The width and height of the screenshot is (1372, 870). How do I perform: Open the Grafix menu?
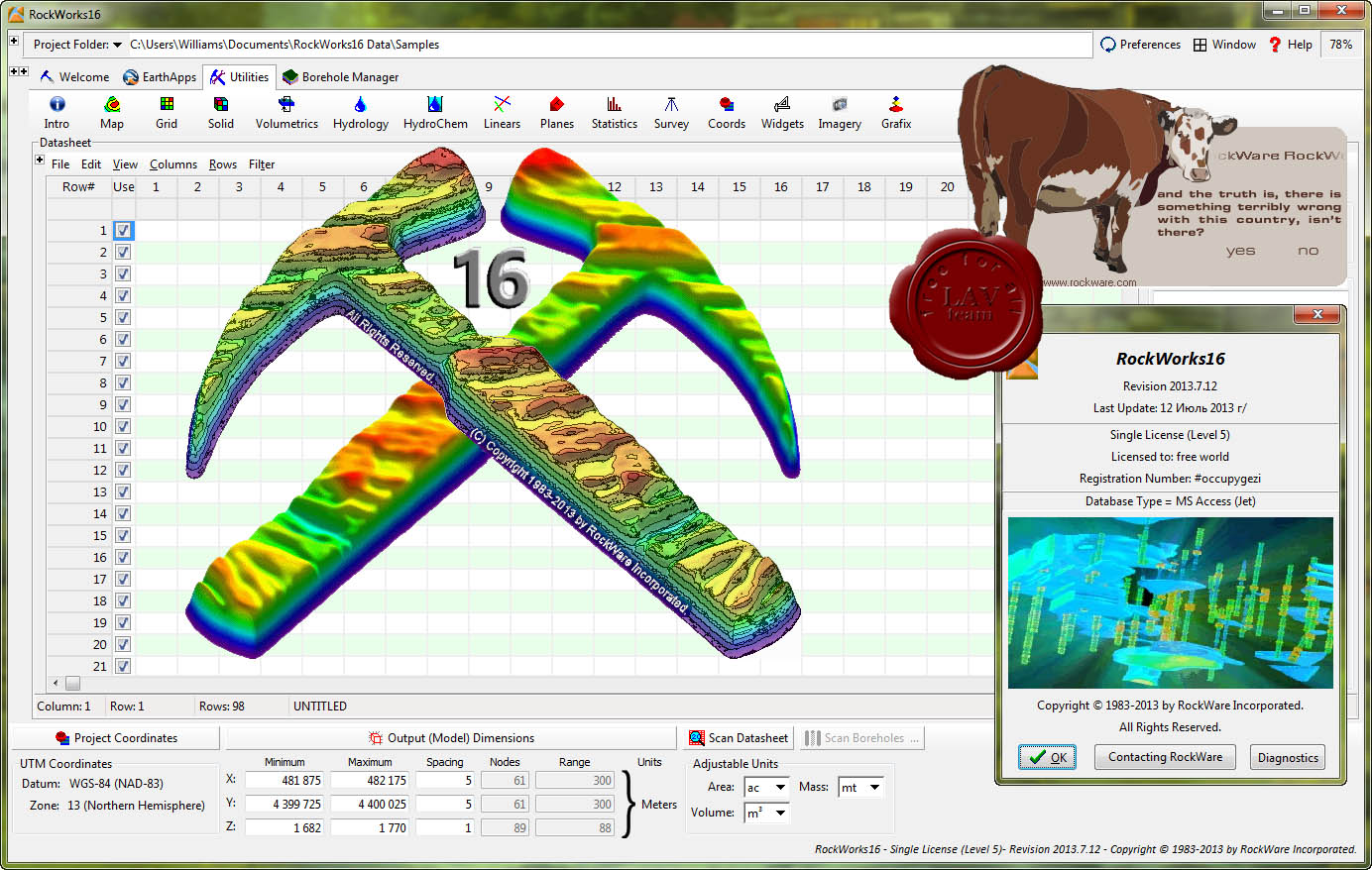[x=896, y=112]
